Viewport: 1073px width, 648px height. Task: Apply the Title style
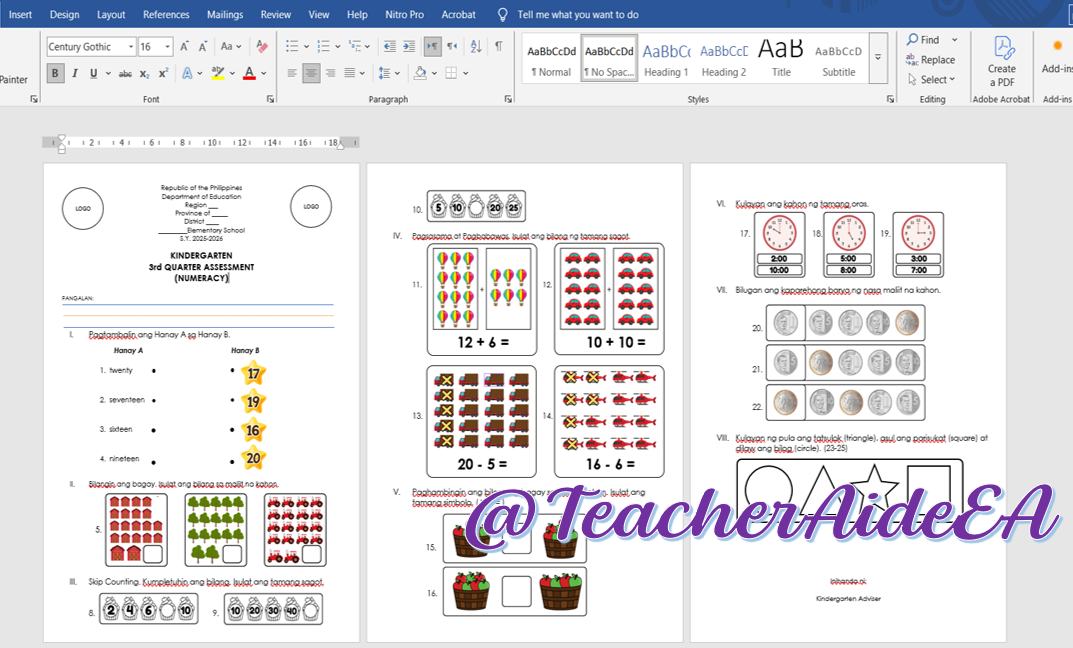coord(781,60)
